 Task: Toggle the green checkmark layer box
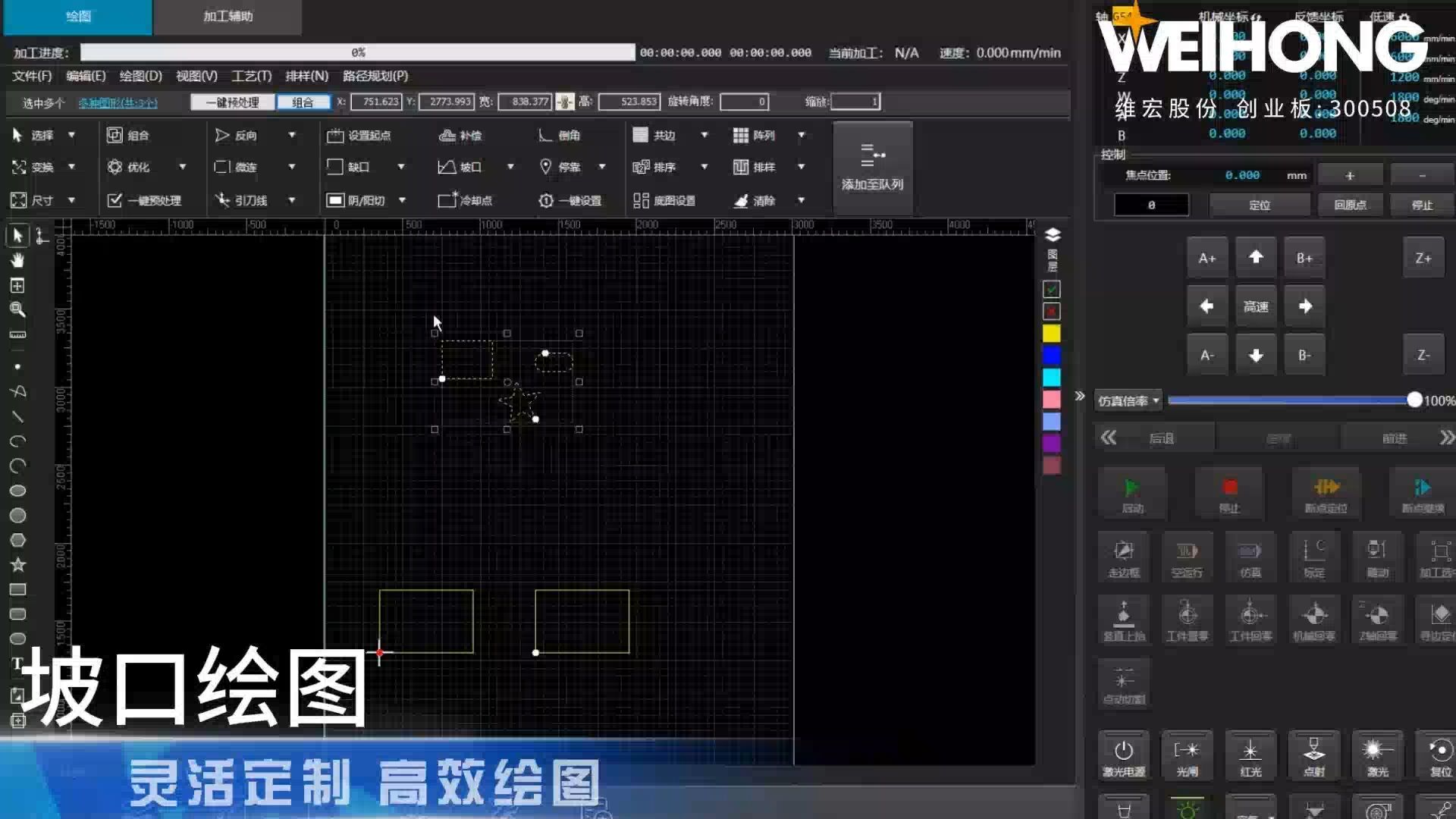tap(1052, 290)
